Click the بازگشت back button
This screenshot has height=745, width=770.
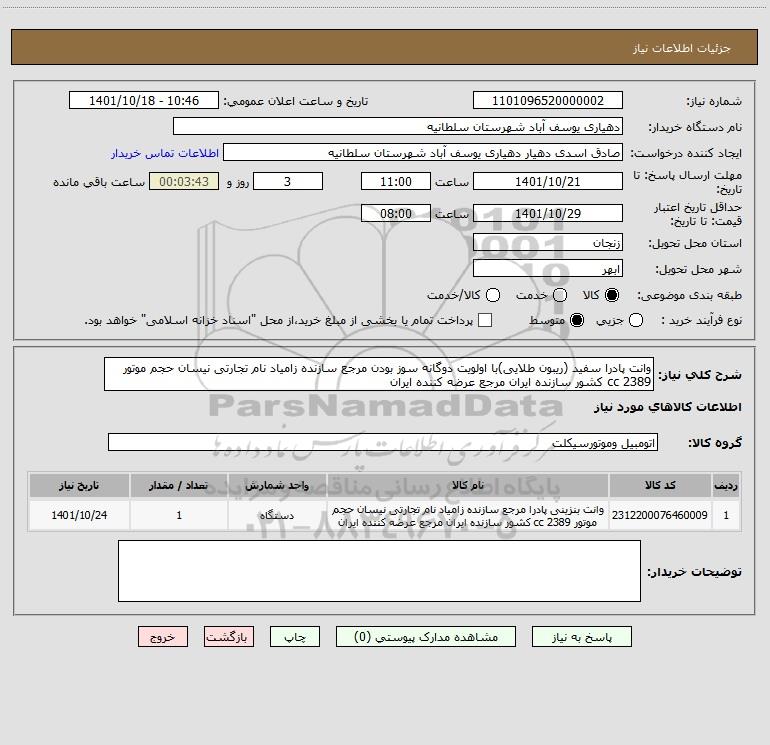coord(229,637)
